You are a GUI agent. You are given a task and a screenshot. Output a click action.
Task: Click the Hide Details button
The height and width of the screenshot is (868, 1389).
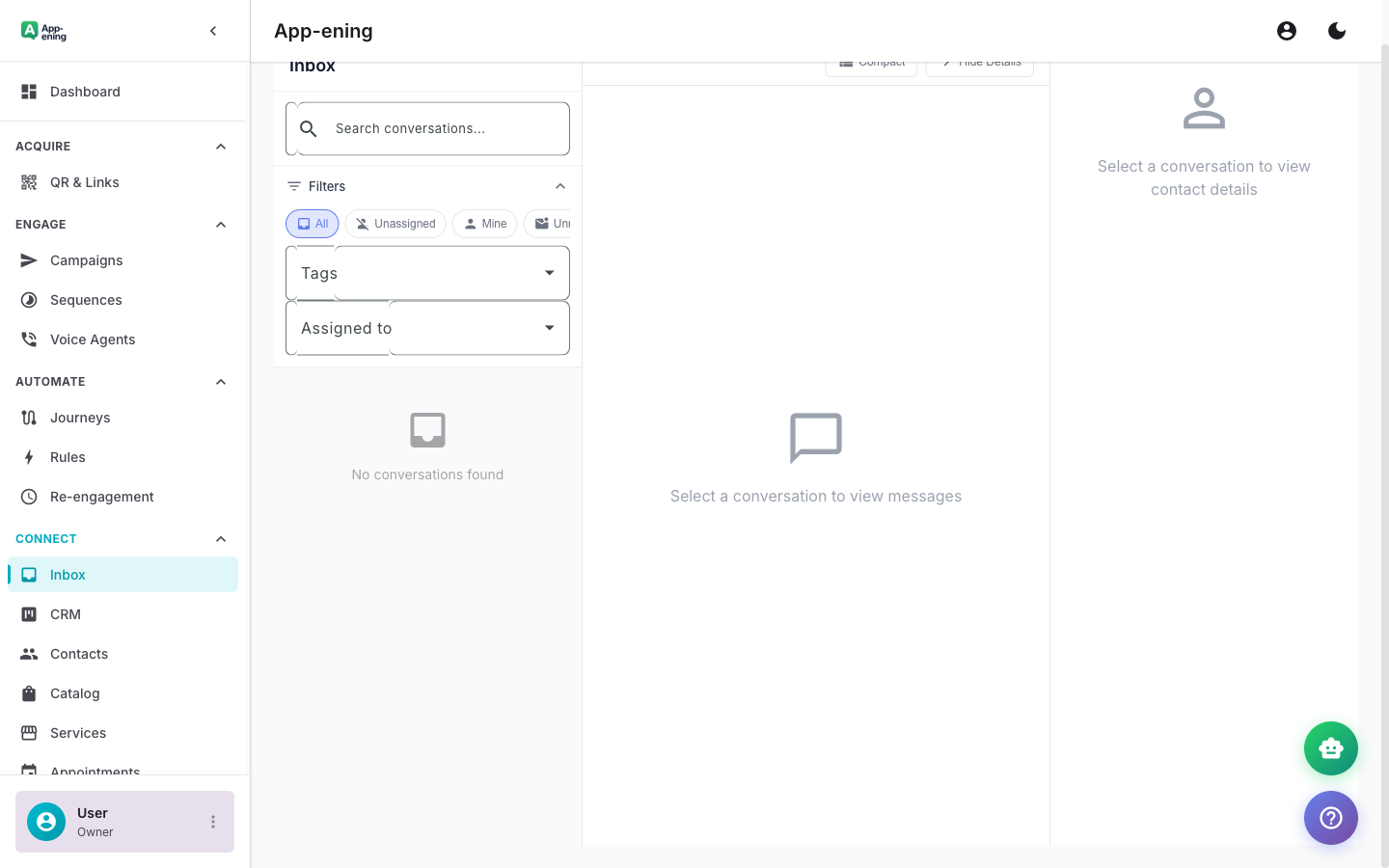(x=979, y=61)
